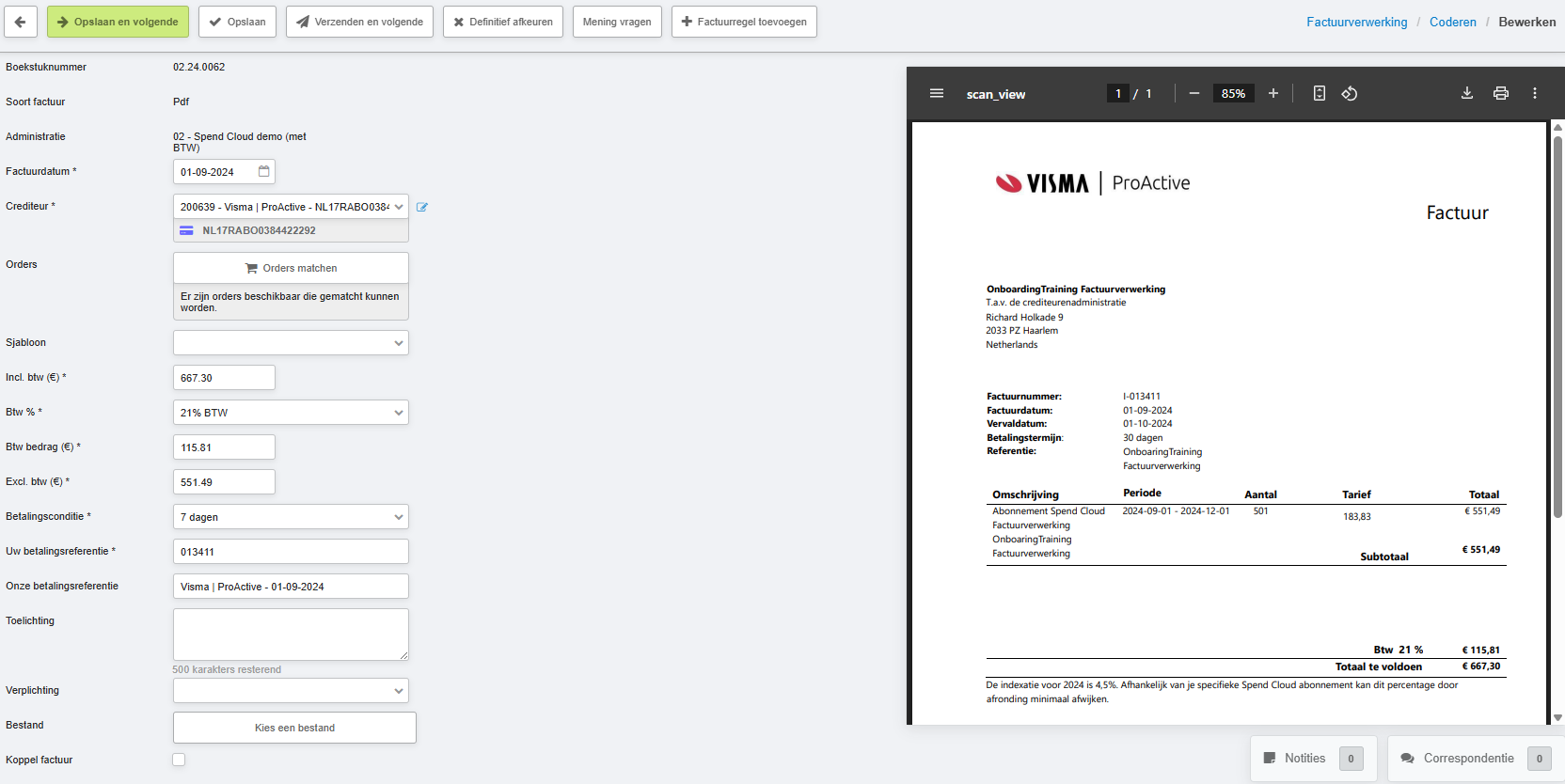Click invoice number I-013411 in the PDF
The image size is (1565, 784).
coord(1141,396)
